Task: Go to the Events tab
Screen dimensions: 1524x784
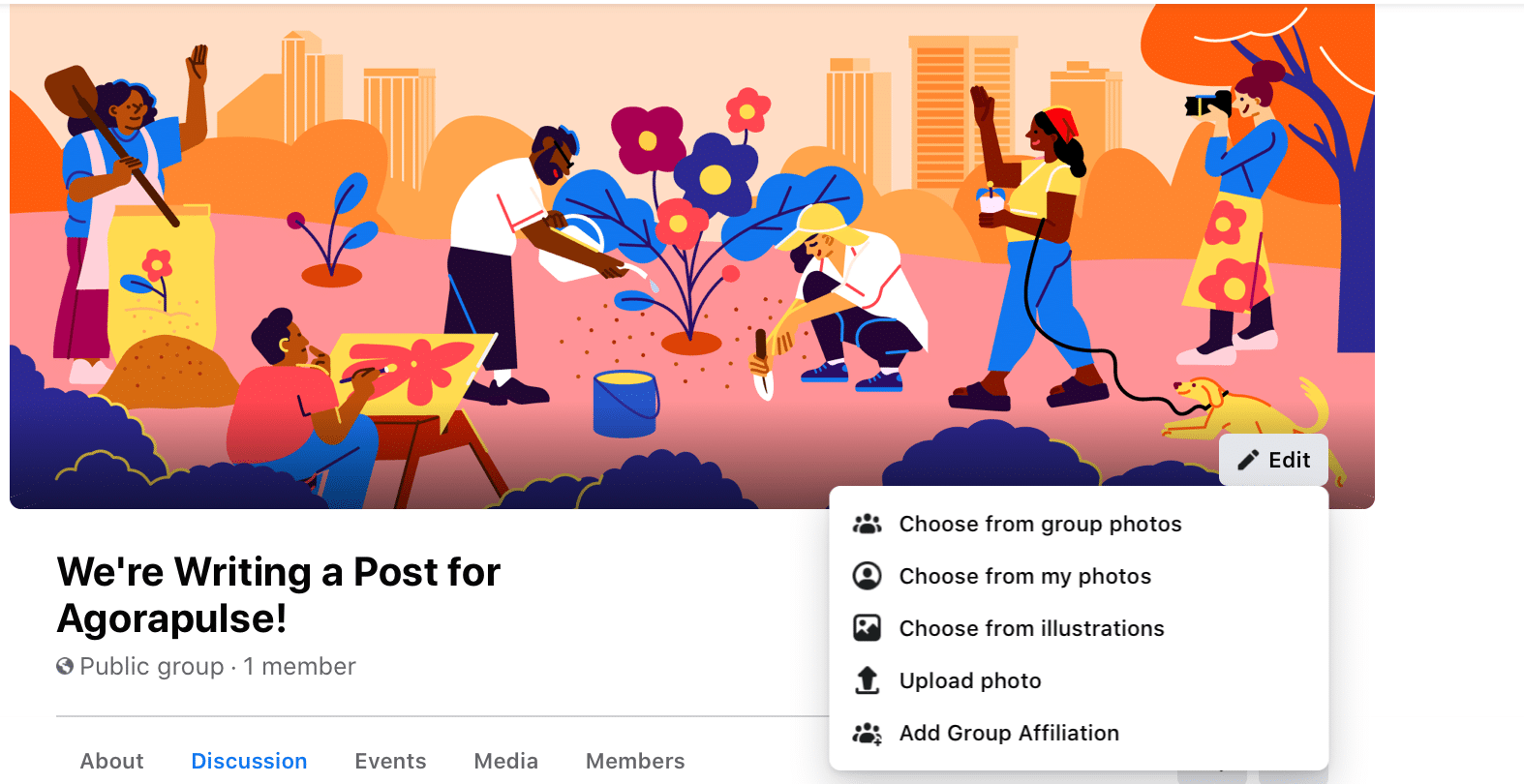Action: (x=390, y=761)
